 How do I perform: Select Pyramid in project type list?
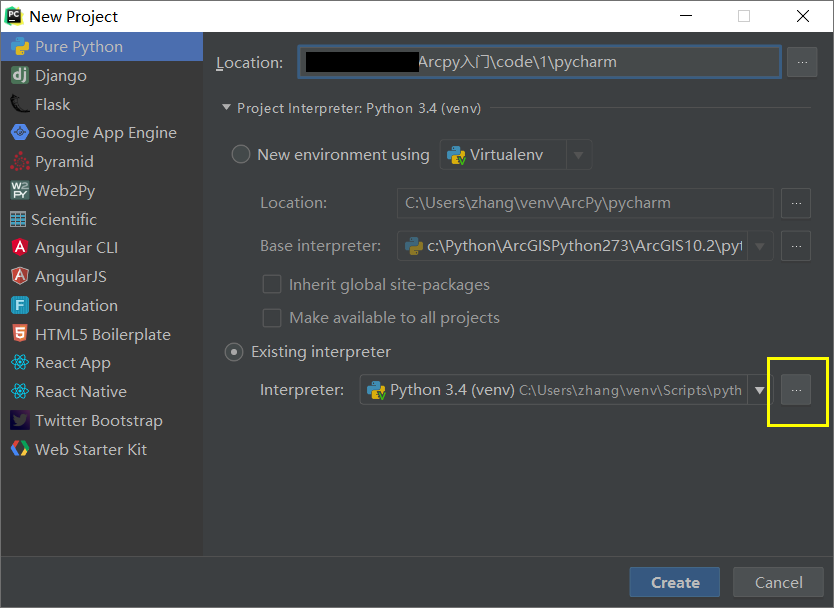click(x=102, y=161)
